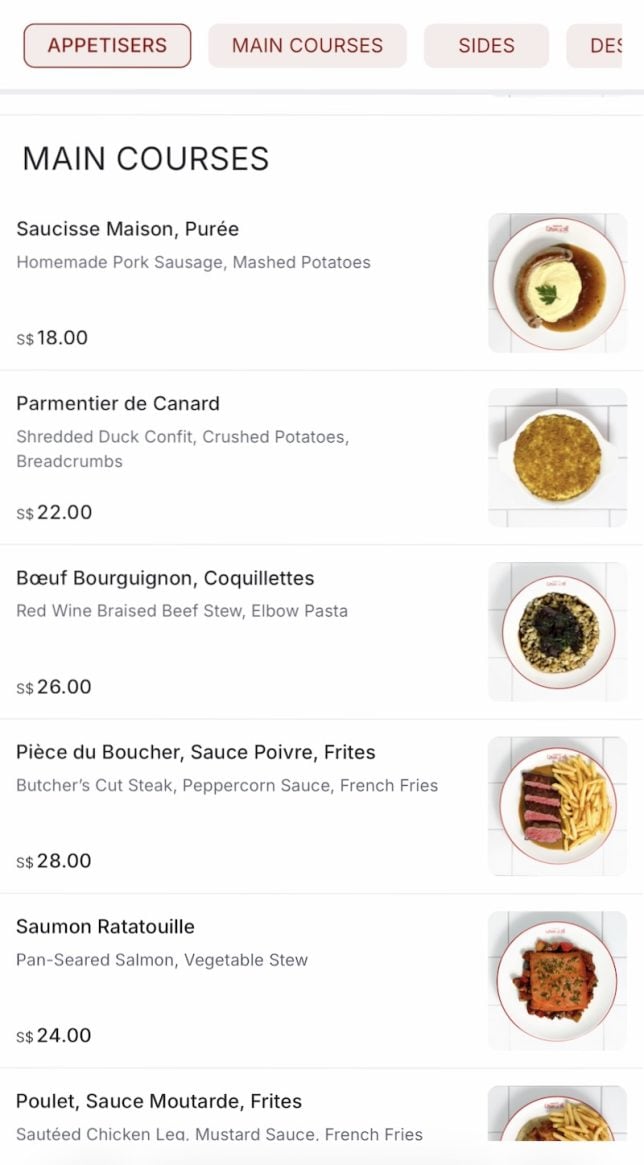Select the SIDES category tab
The image size is (644, 1165).
486,45
